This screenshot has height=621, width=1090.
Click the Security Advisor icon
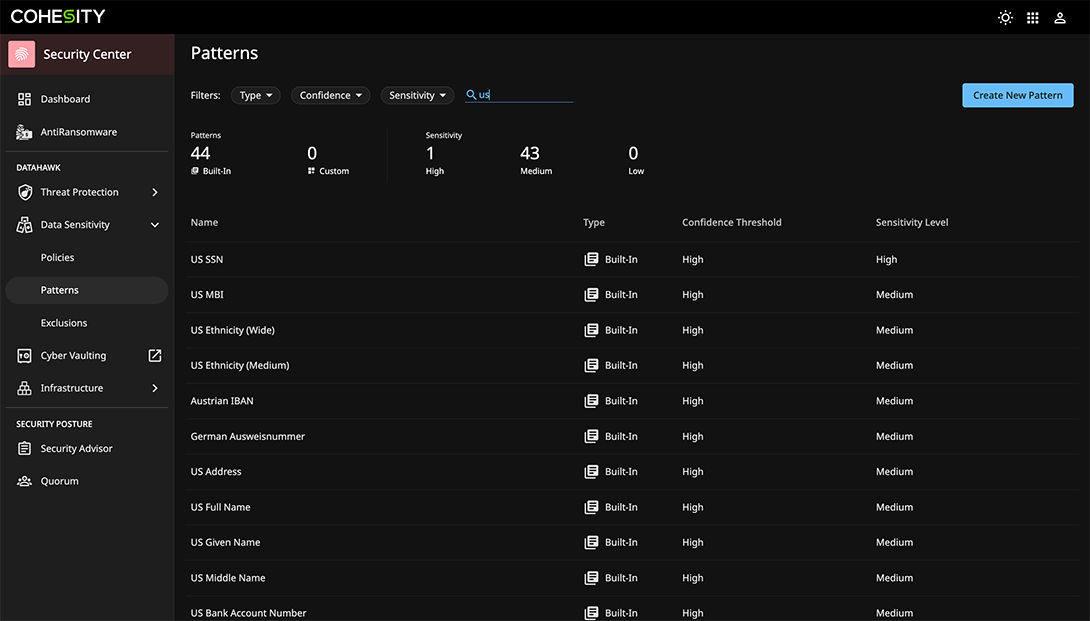pos(25,449)
